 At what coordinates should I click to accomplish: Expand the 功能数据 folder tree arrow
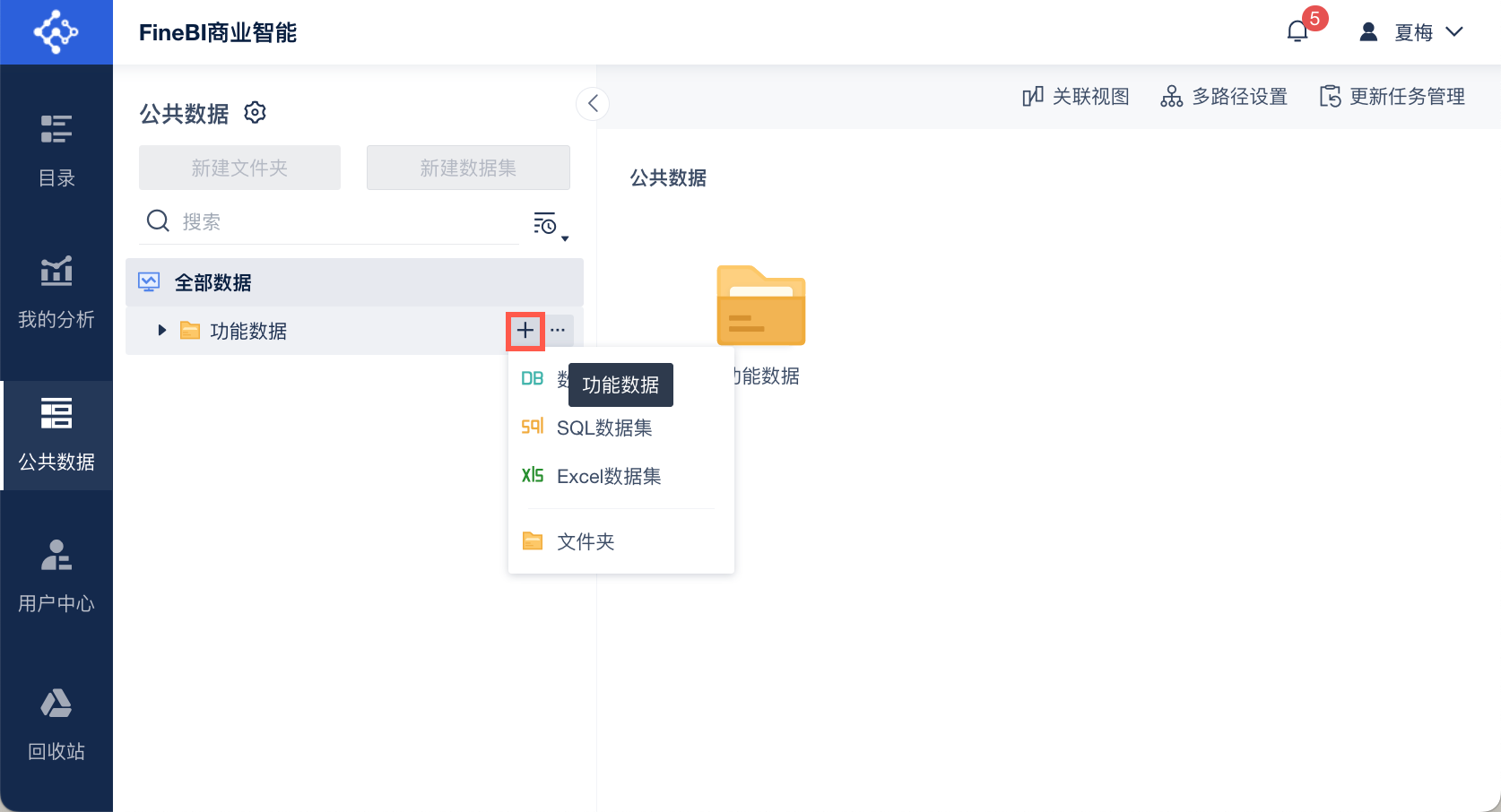pyautogui.click(x=161, y=331)
